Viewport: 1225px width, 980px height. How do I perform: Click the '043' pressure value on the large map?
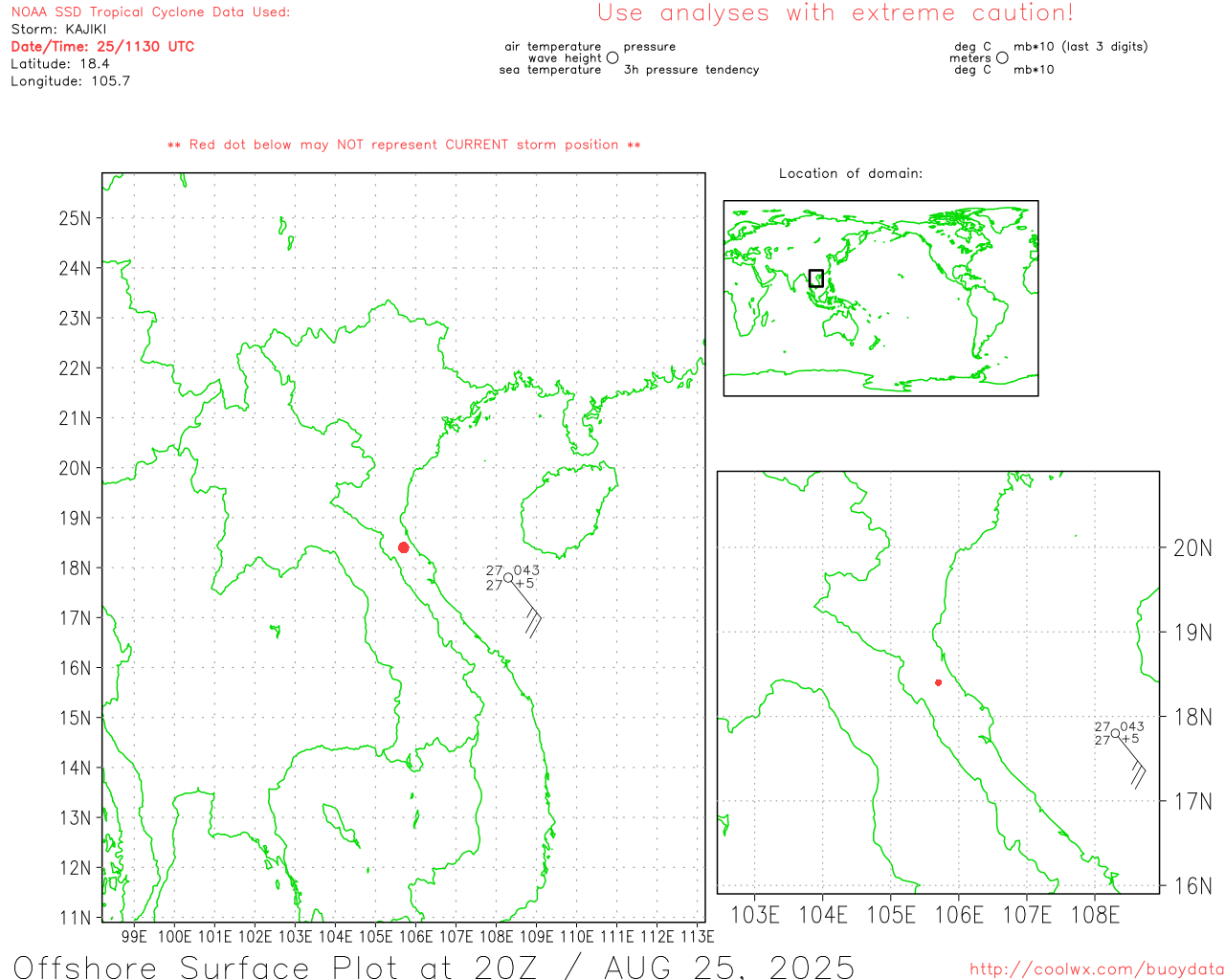(526, 570)
